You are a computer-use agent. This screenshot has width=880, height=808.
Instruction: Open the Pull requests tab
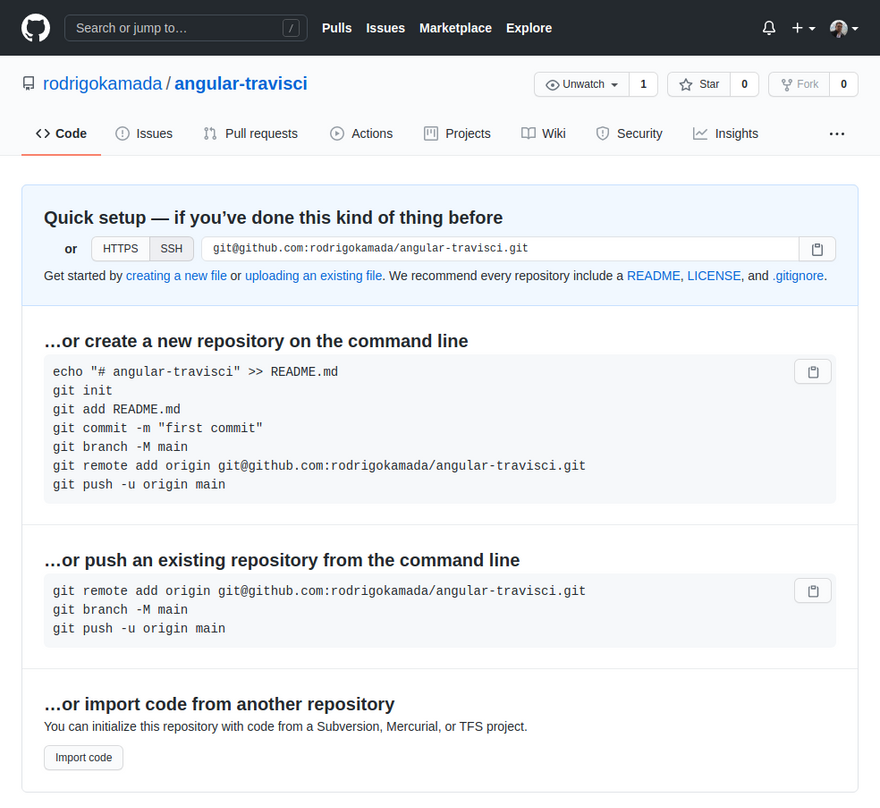pos(250,134)
